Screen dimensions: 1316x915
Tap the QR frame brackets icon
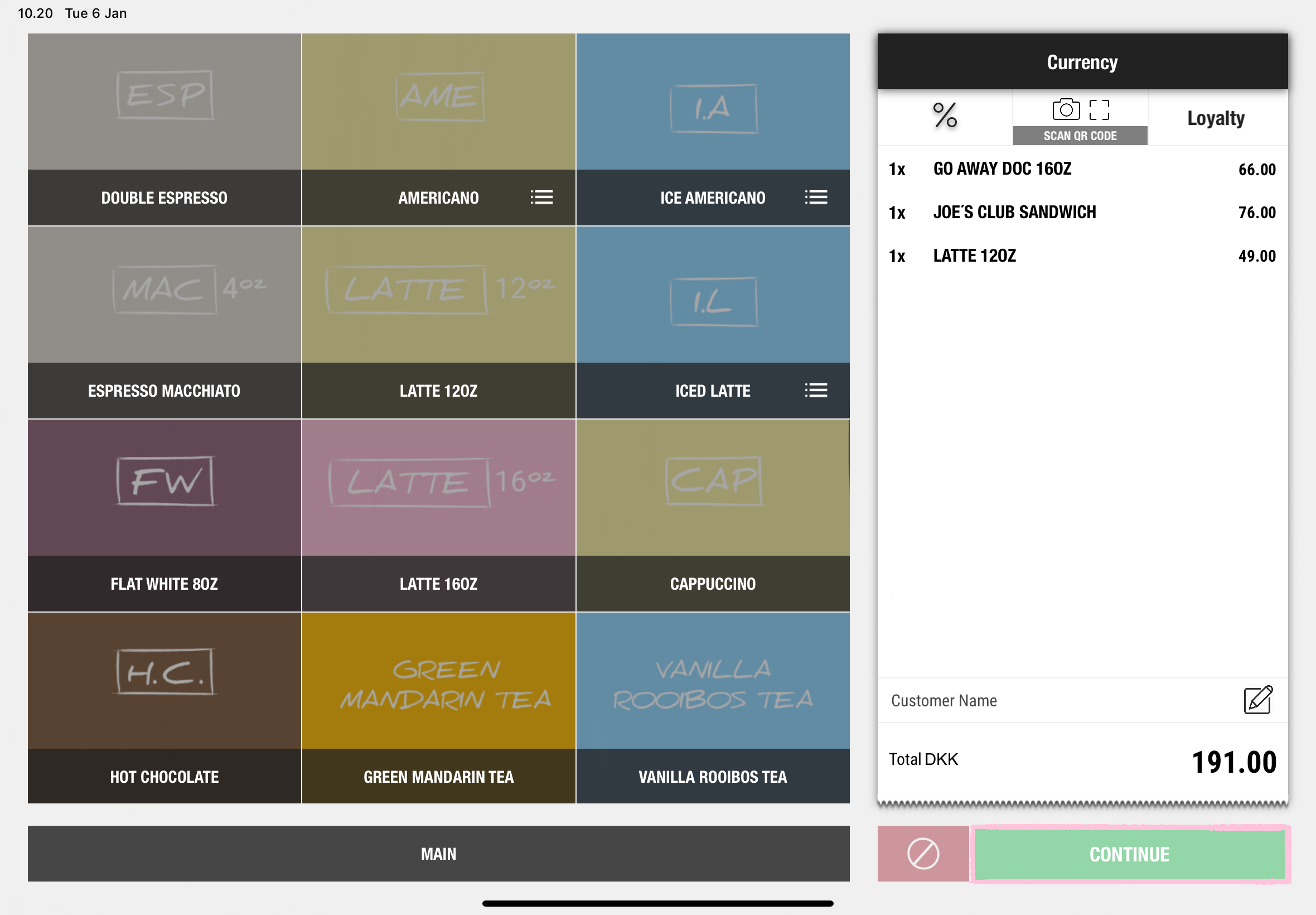(1099, 109)
